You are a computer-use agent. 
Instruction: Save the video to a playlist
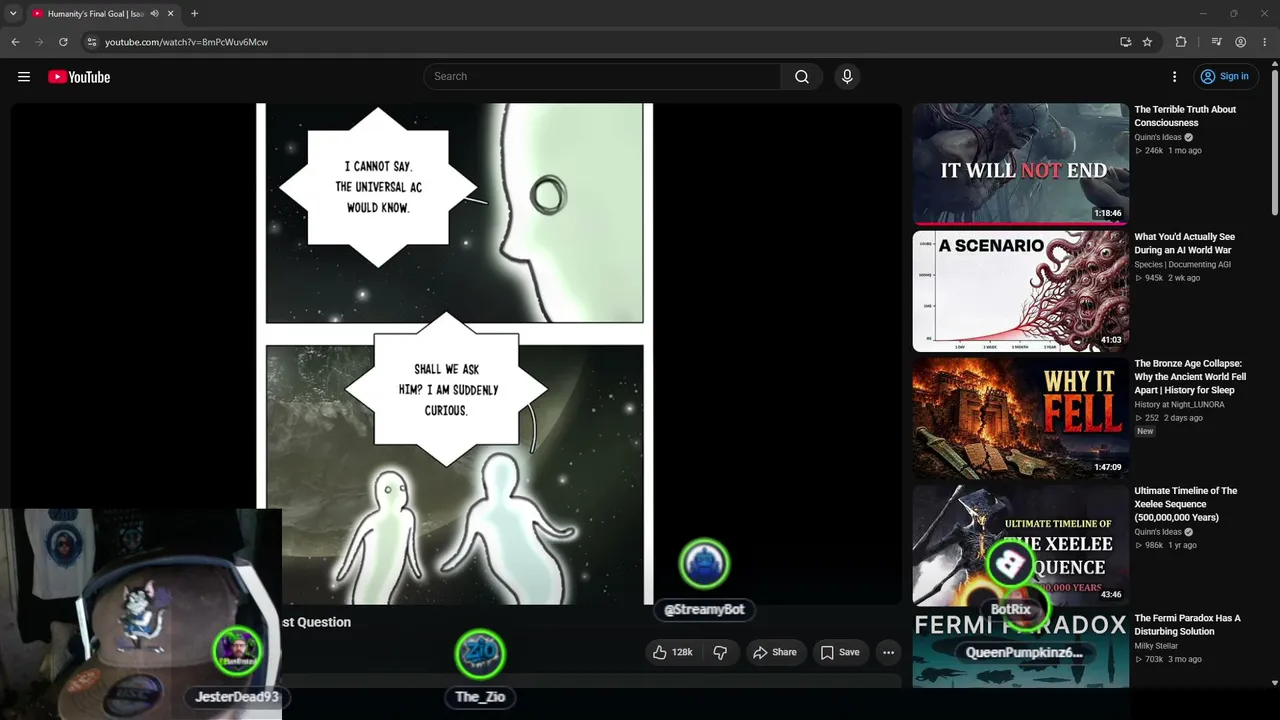840,652
